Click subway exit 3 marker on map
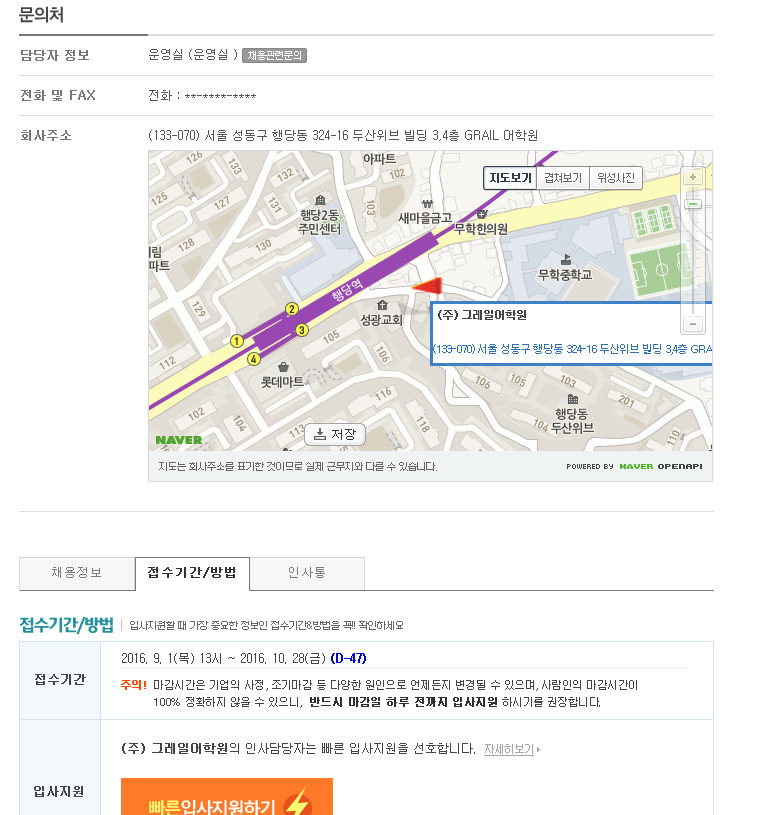This screenshot has height=815, width=761. [x=301, y=330]
